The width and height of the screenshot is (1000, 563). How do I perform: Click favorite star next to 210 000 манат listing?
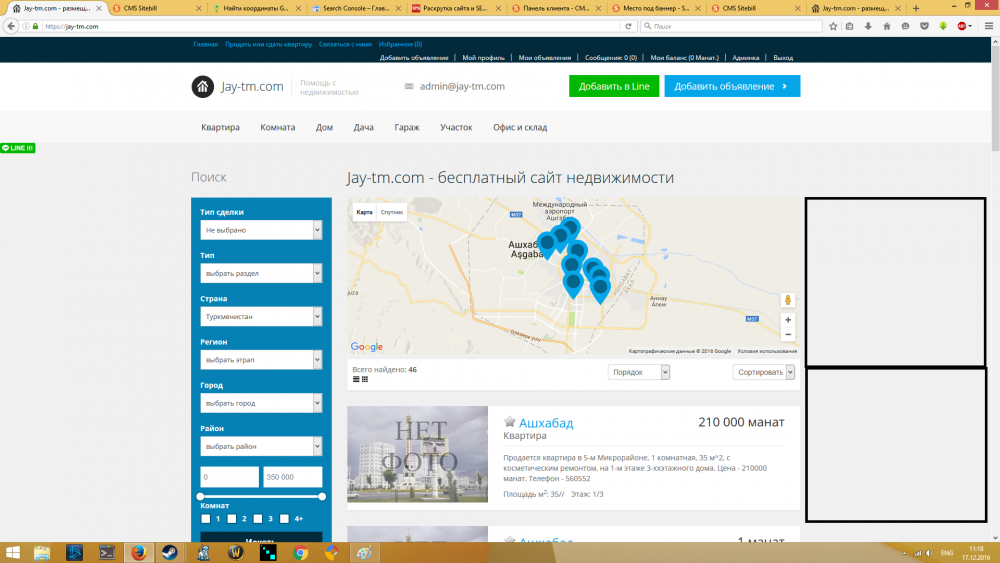[510, 421]
